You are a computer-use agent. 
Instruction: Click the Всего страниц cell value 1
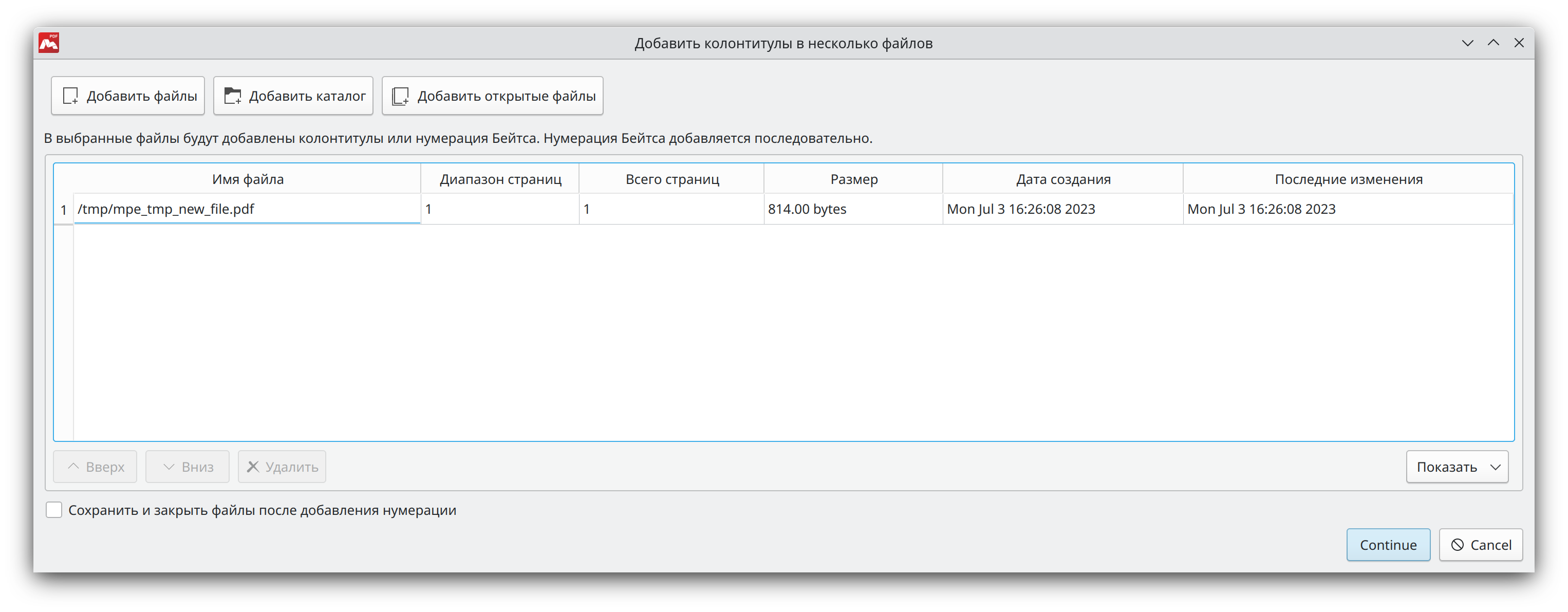672,209
